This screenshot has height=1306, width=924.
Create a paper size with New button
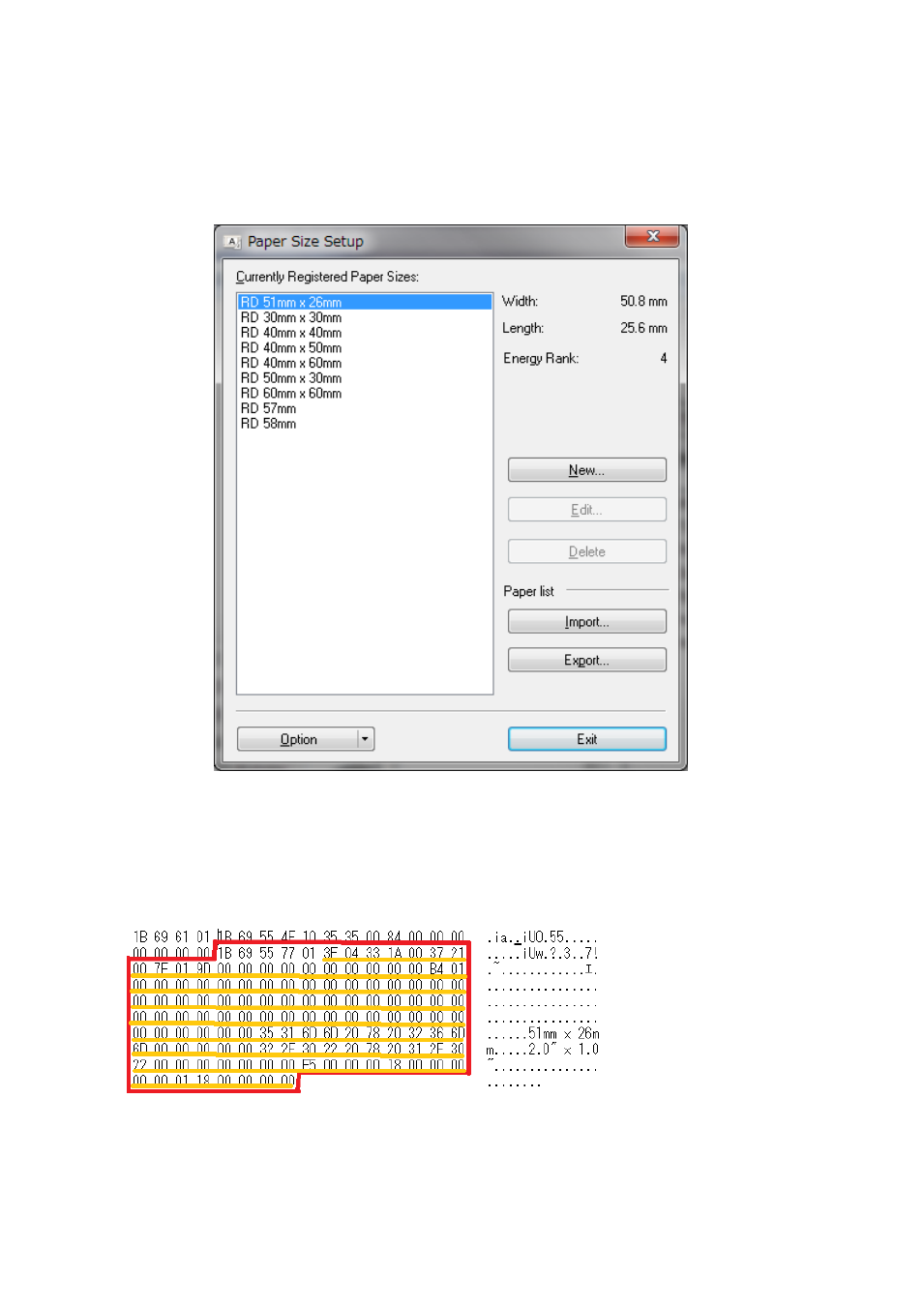pos(587,470)
